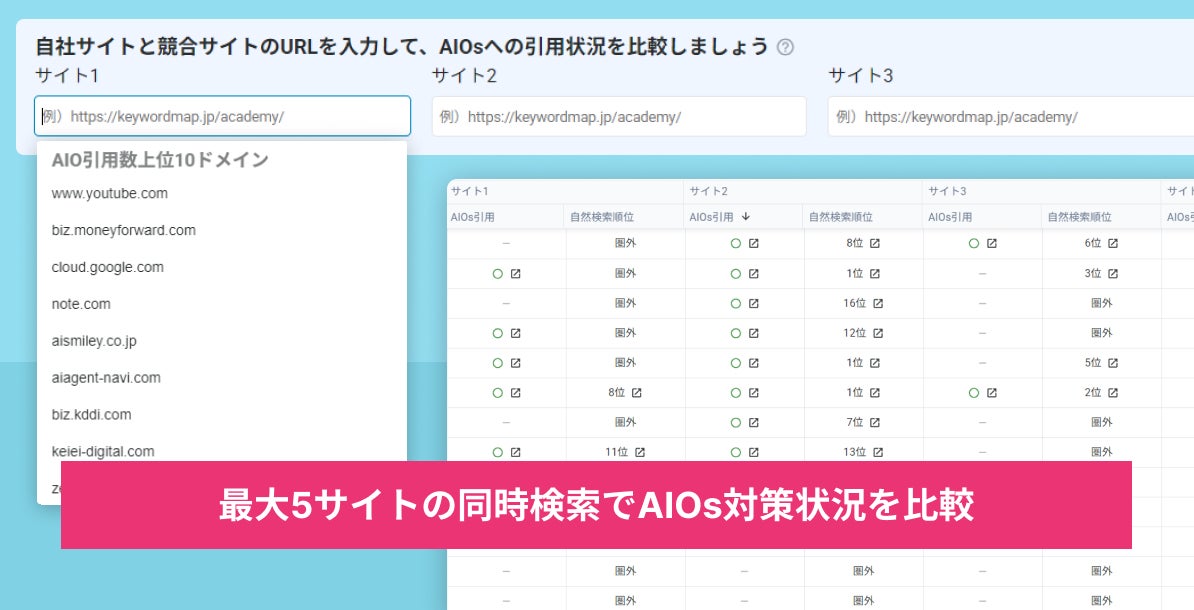Image resolution: width=1194 pixels, height=610 pixels.
Task: Click the help icon beside the heading
Action: pyautogui.click(x=785, y=47)
